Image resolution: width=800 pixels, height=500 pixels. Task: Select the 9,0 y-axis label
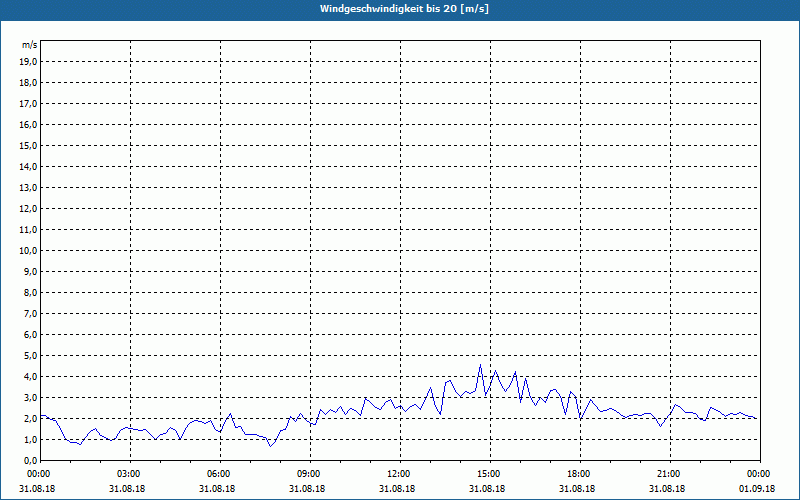point(30,271)
